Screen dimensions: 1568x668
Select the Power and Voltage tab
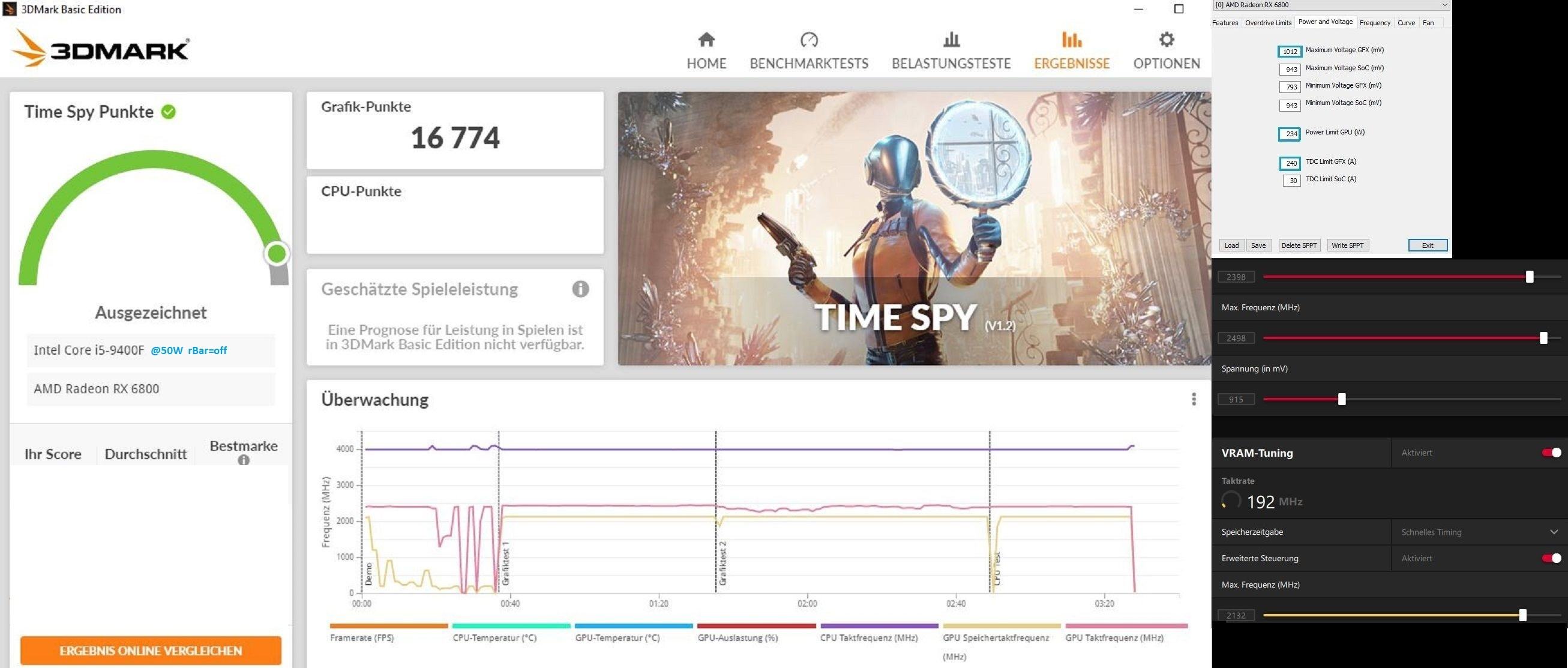click(x=1325, y=22)
